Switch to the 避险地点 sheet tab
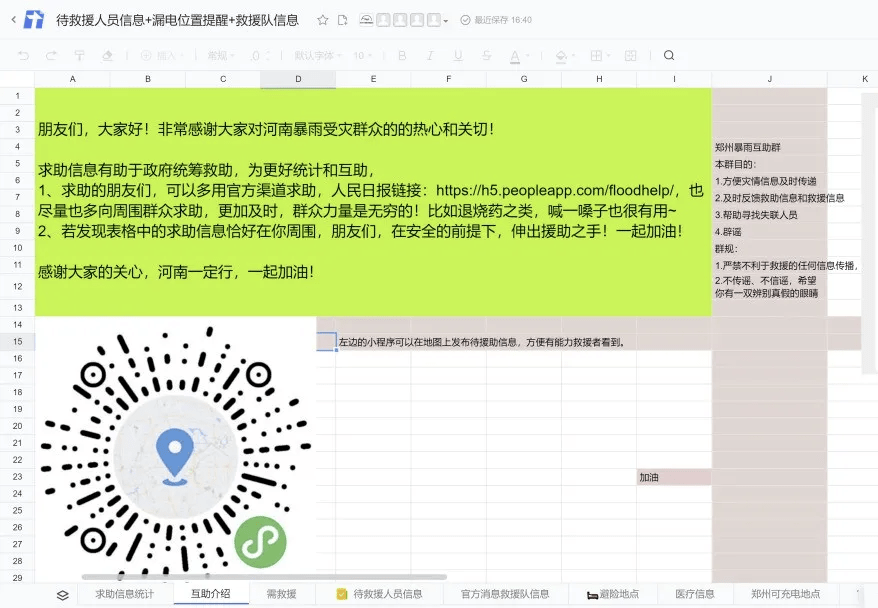 click(x=613, y=594)
